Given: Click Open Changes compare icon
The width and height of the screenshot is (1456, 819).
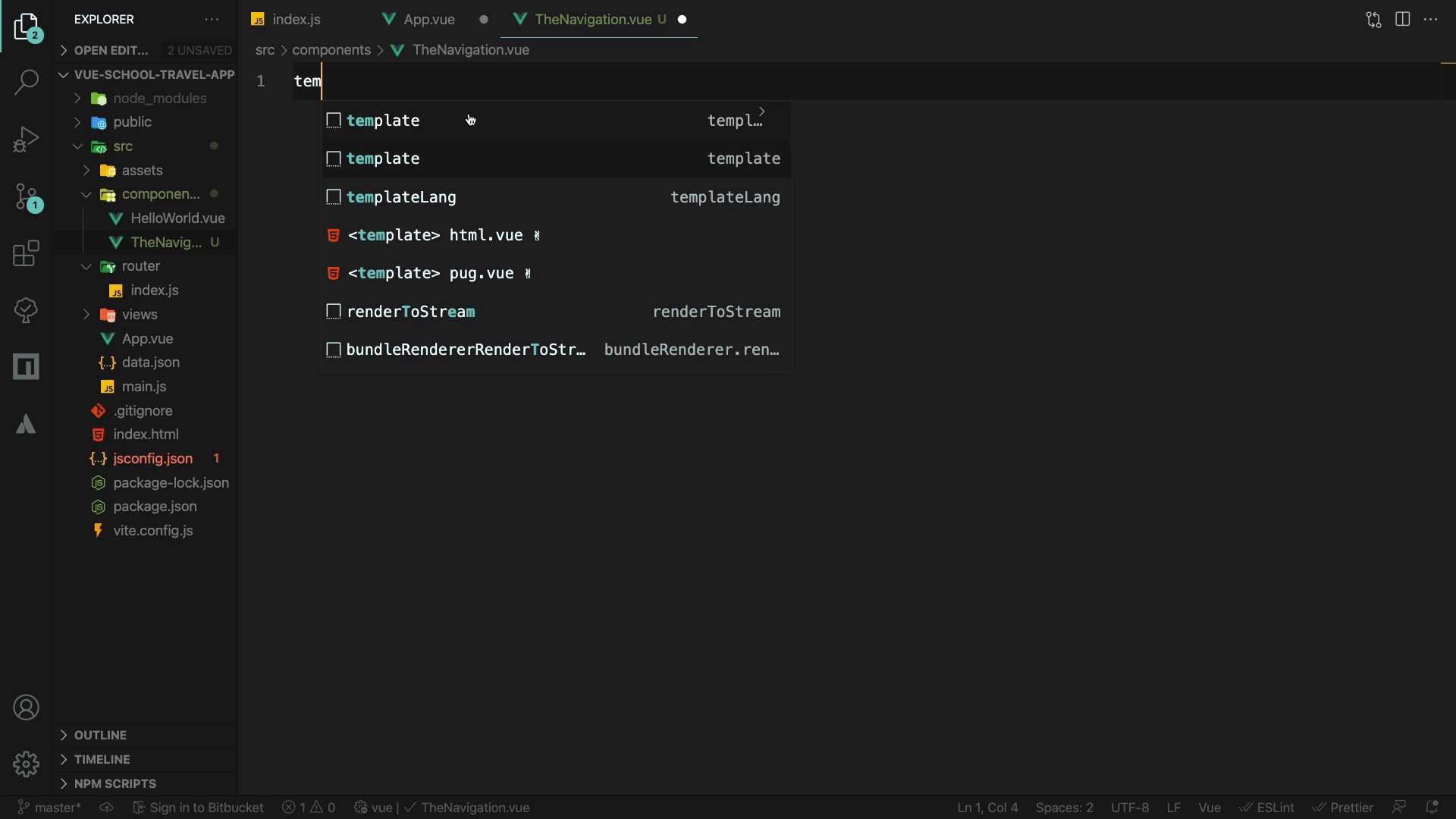Looking at the screenshot, I should 1373,20.
